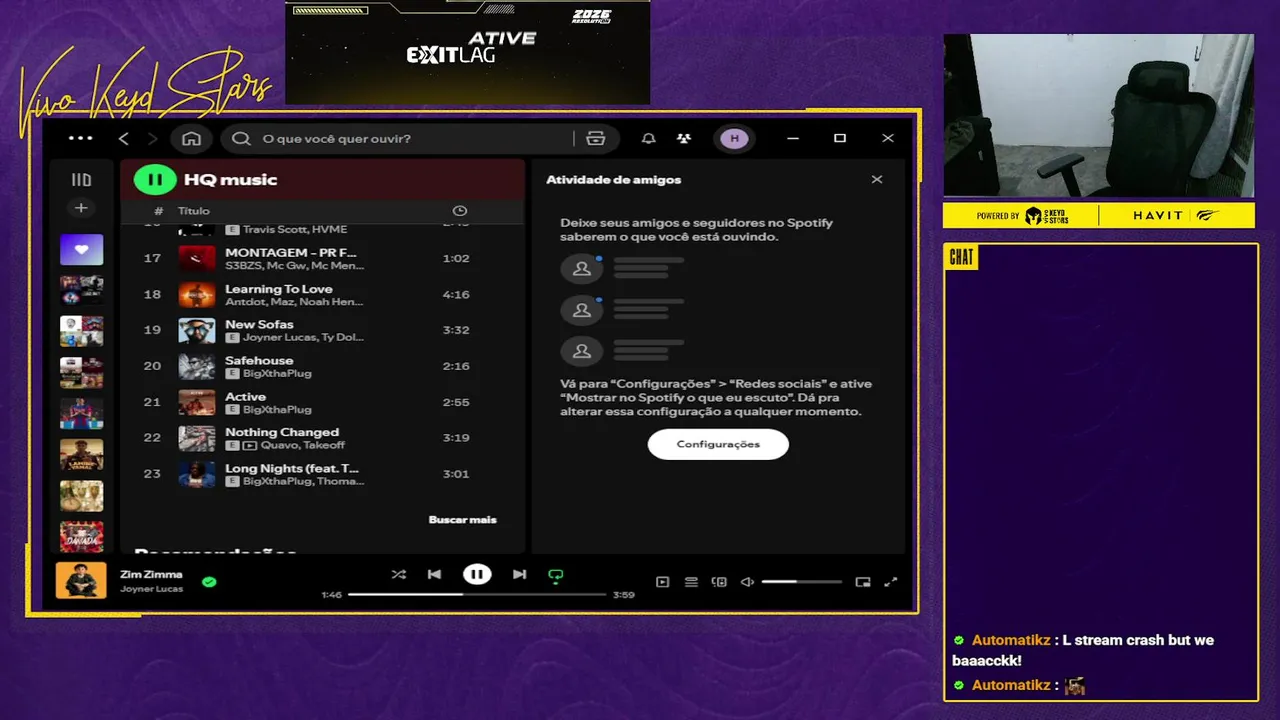This screenshot has width=1280, height=720.
Task: Seek within the song progress bar
Action: pos(477,594)
